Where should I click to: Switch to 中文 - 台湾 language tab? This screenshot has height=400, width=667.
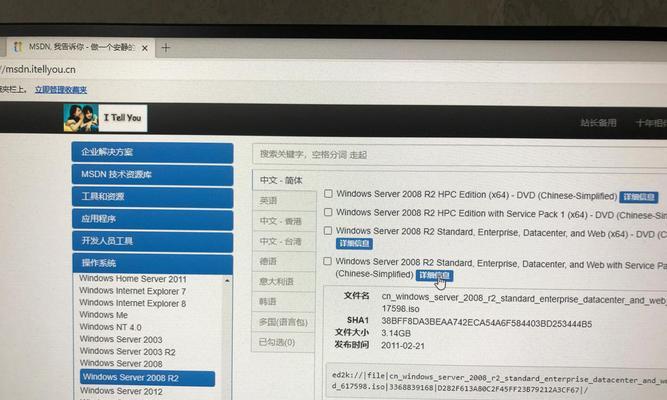[x=283, y=241]
